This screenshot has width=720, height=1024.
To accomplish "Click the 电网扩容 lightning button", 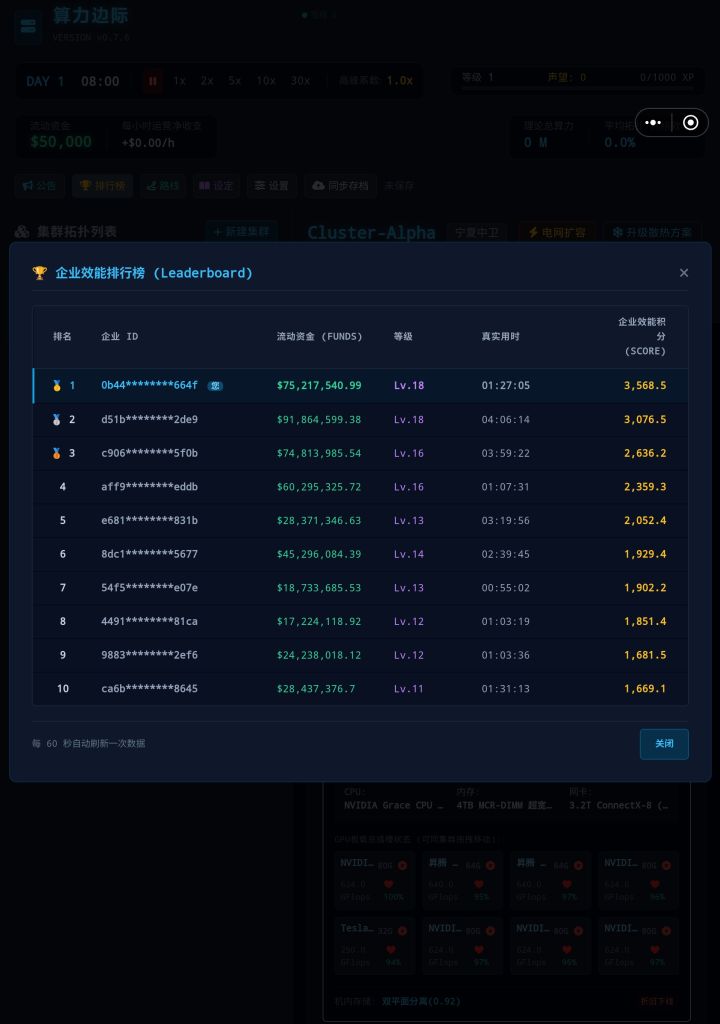I will [x=557, y=232].
